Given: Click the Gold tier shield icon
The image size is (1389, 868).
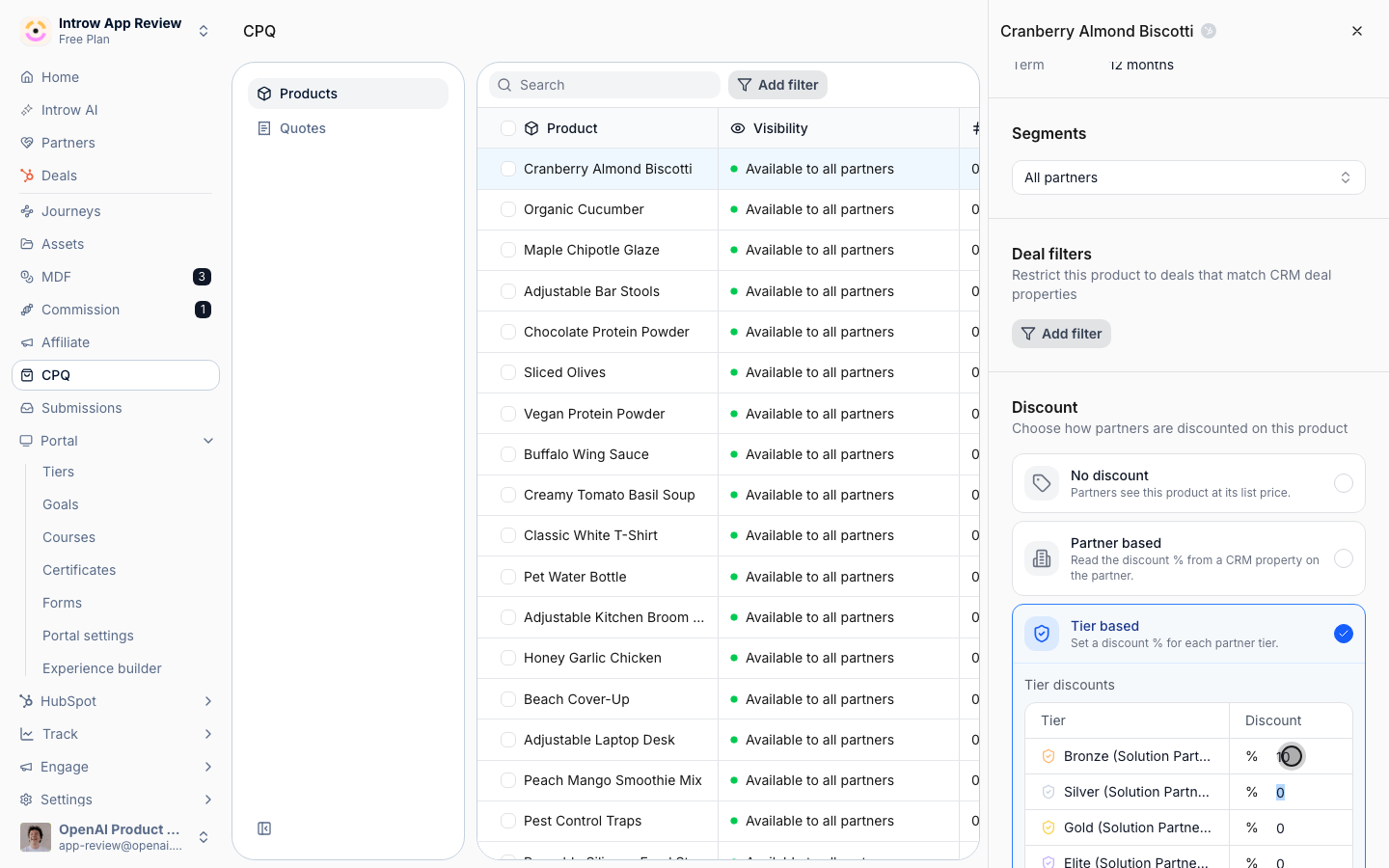Looking at the screenshot, I should click(1049, 827).
